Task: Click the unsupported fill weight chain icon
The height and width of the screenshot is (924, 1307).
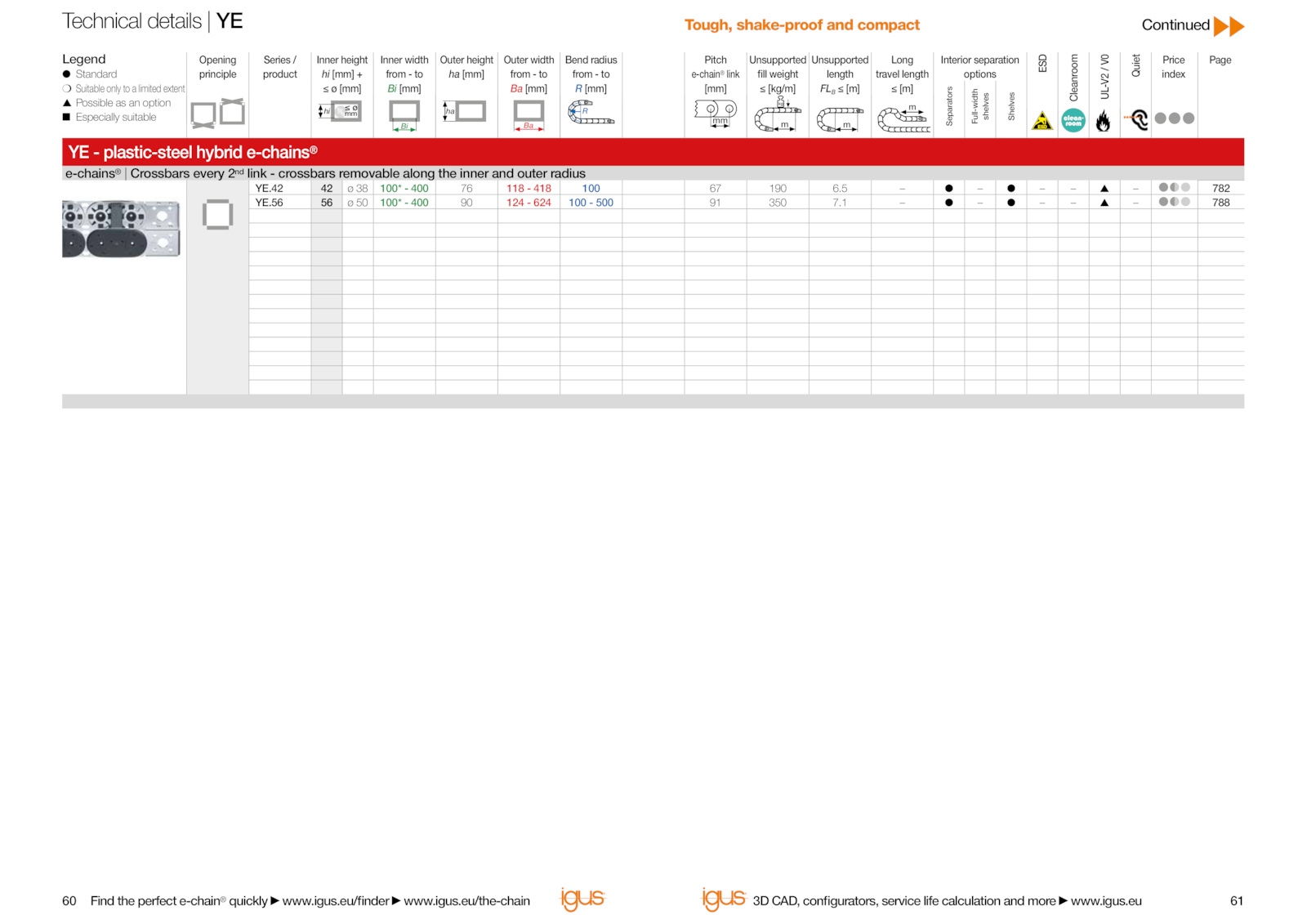Action: click(x=778, y=114)
